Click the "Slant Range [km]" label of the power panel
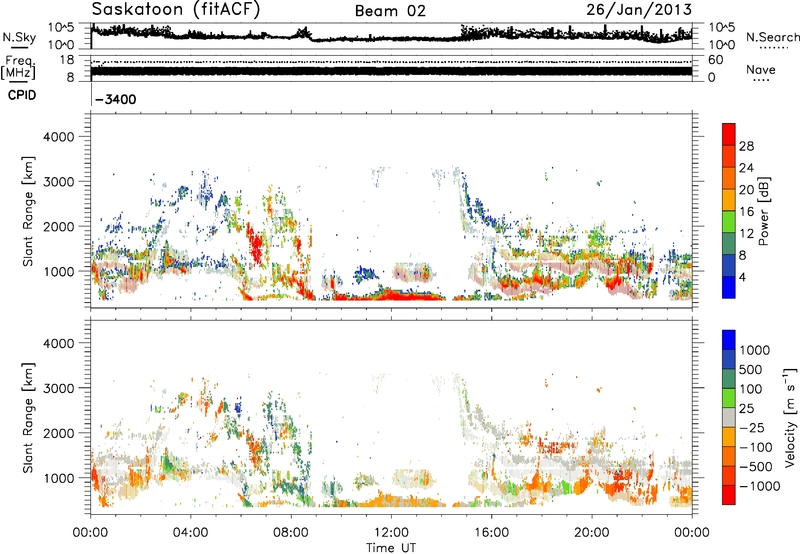The height and width of the screenshot is (554, 800). 29,211
